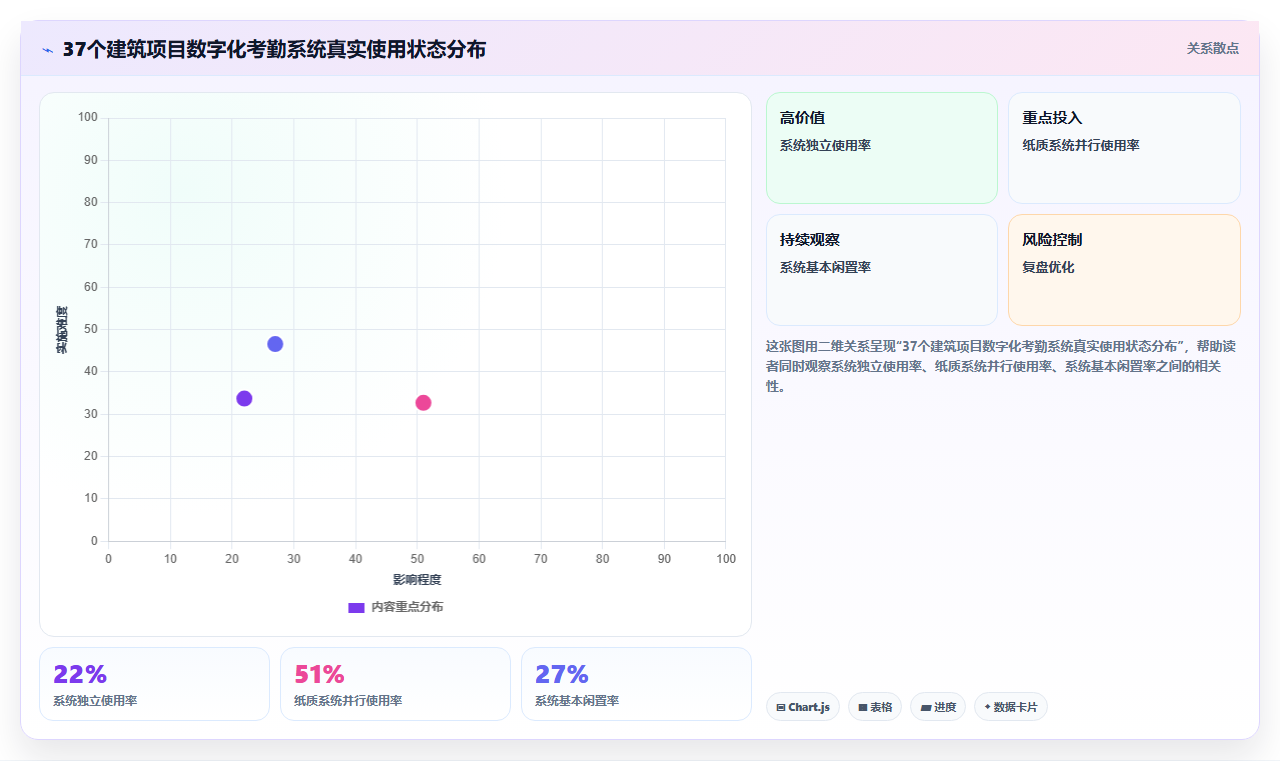Click the 进度 tag
Screen dimensions: 1280x761
point(938,707)
